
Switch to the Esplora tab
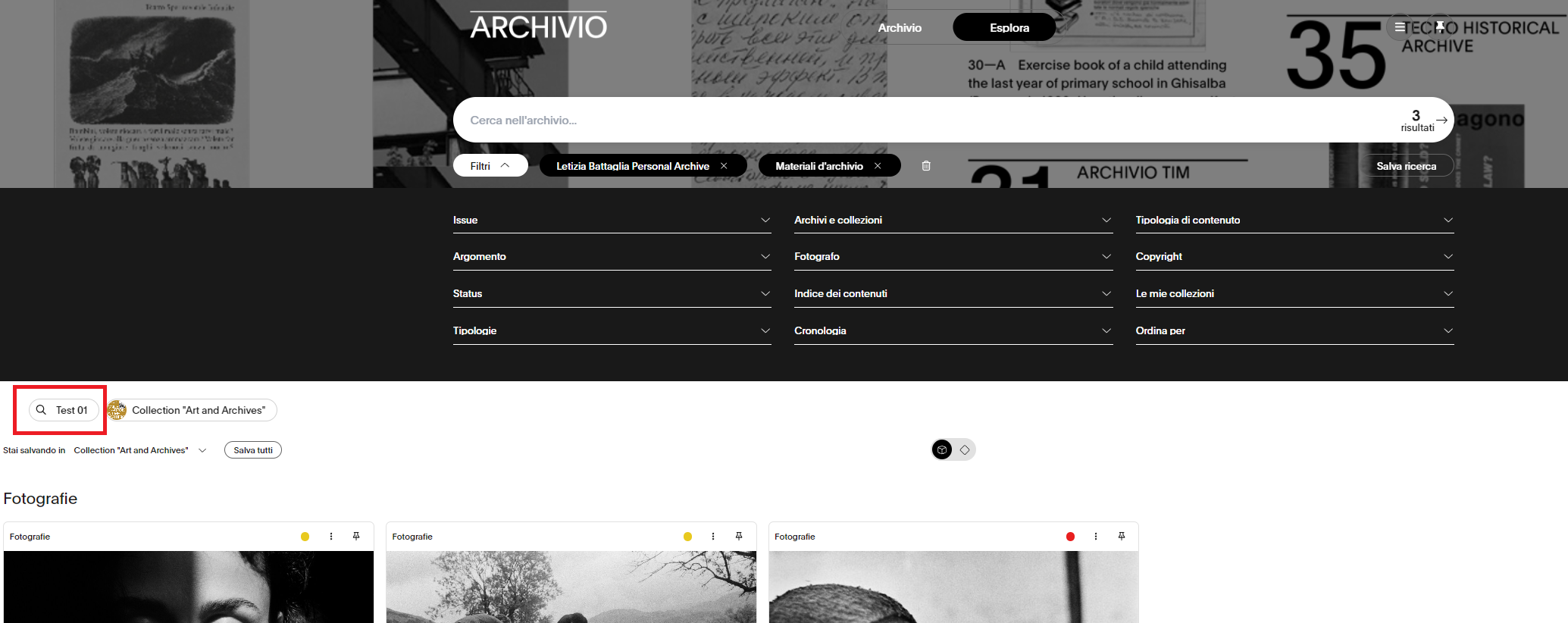(x=1009, y=28)
